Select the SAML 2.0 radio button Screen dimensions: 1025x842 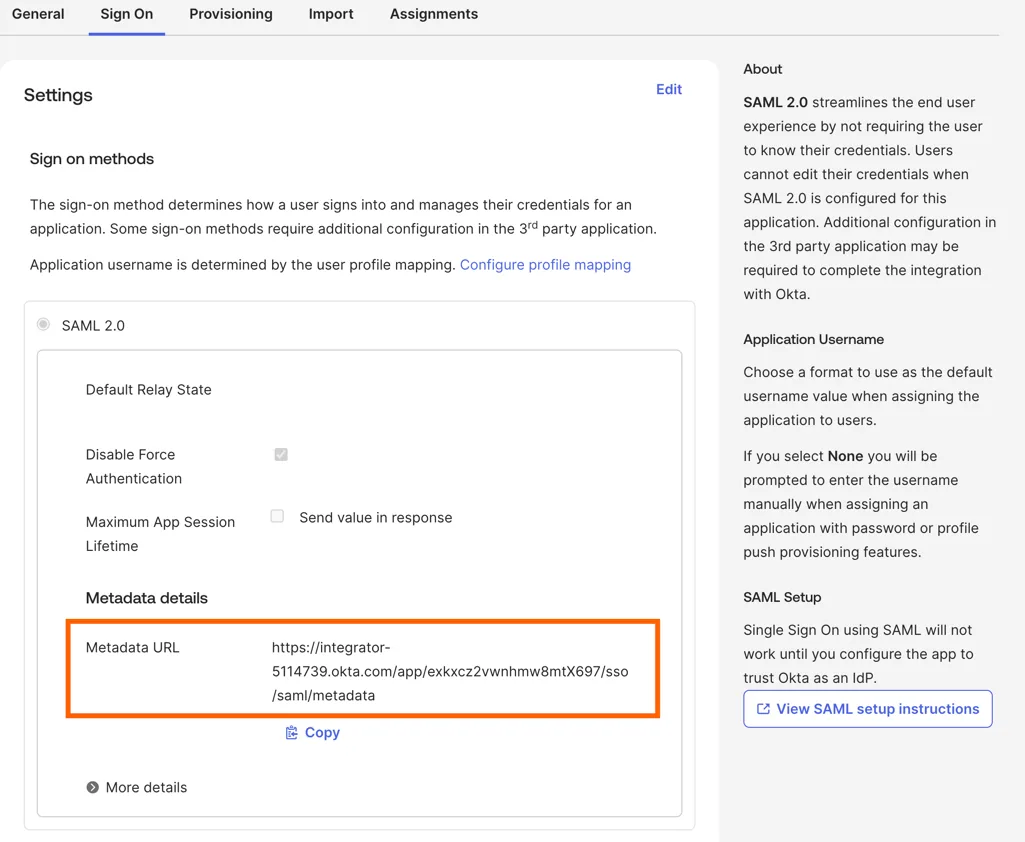click(43, 324)
